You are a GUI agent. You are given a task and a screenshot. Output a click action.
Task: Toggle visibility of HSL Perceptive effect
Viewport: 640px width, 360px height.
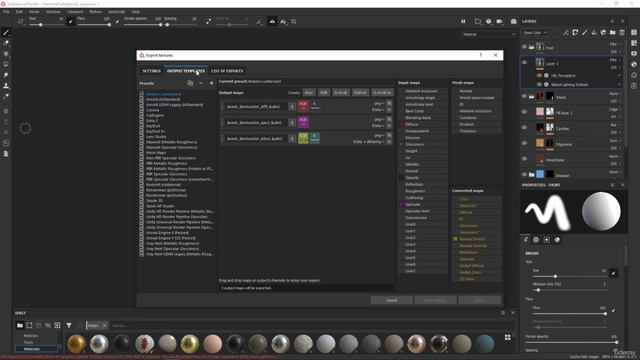click(539, 76)
